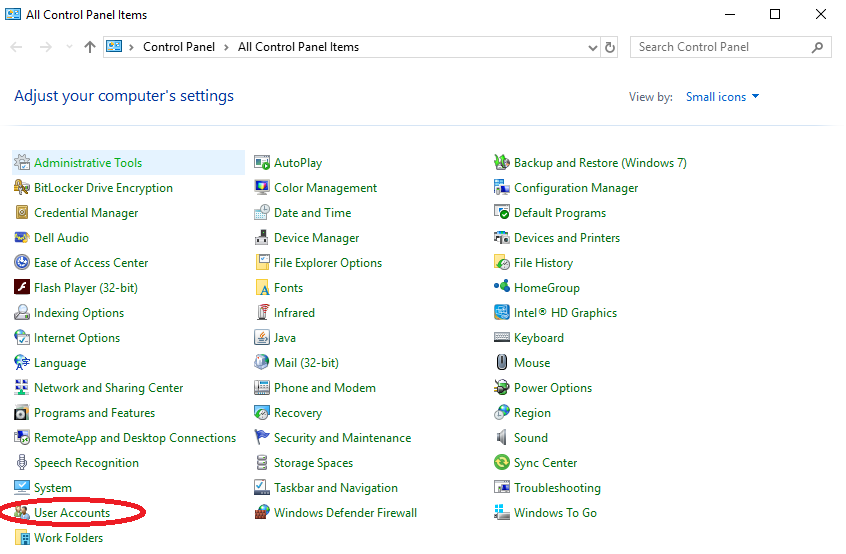Screen dimensions: 846x554
Task: Open the Power Options icon
Action: coord(502,388)
